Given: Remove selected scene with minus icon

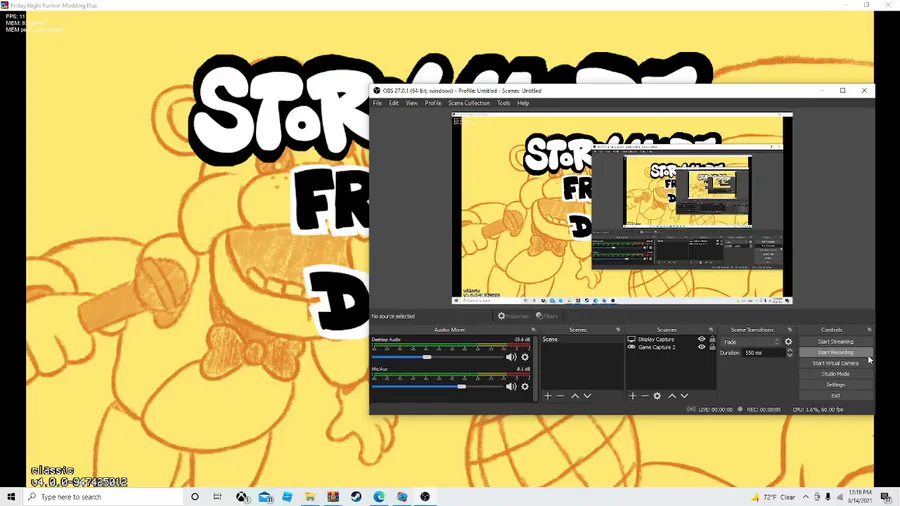Looking at the screenshot, I should (x=560, y=396).
